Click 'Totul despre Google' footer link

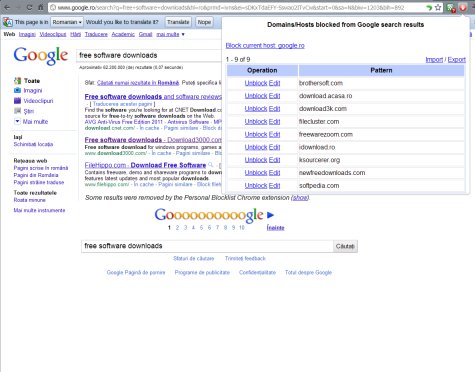coord(308,272)
